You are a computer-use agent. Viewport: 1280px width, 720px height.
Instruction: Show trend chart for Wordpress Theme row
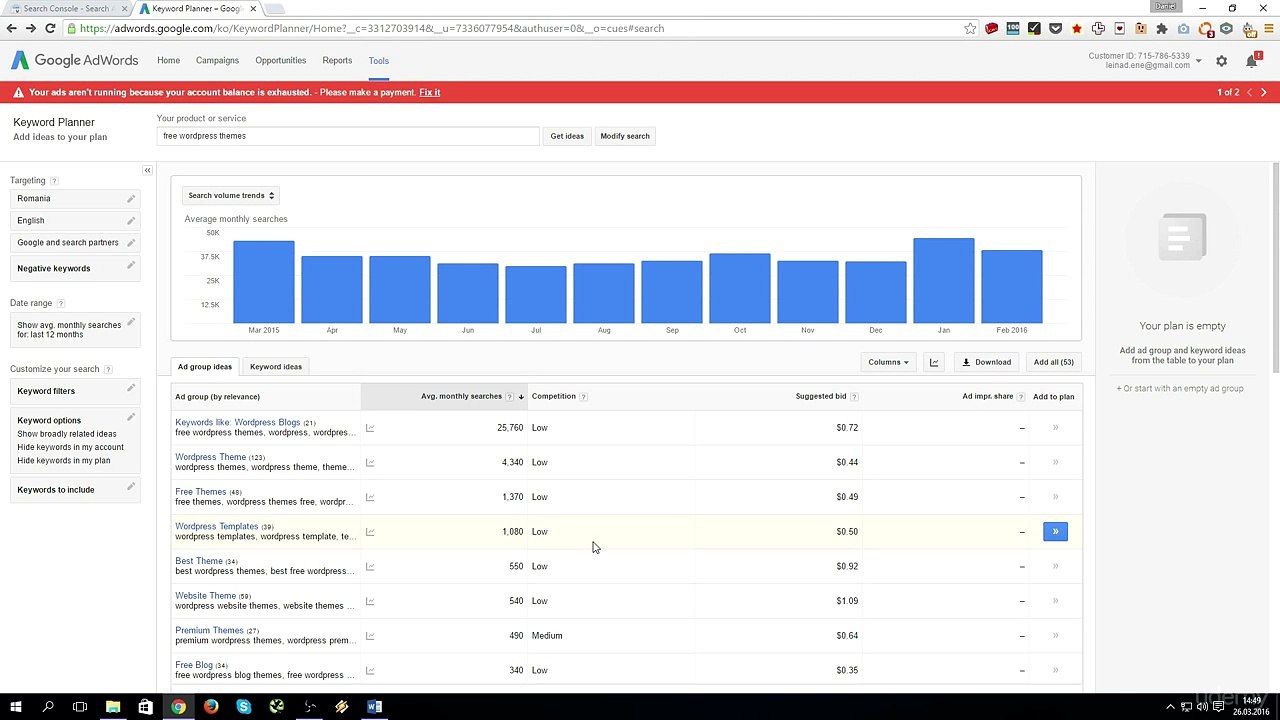(370, 463)
